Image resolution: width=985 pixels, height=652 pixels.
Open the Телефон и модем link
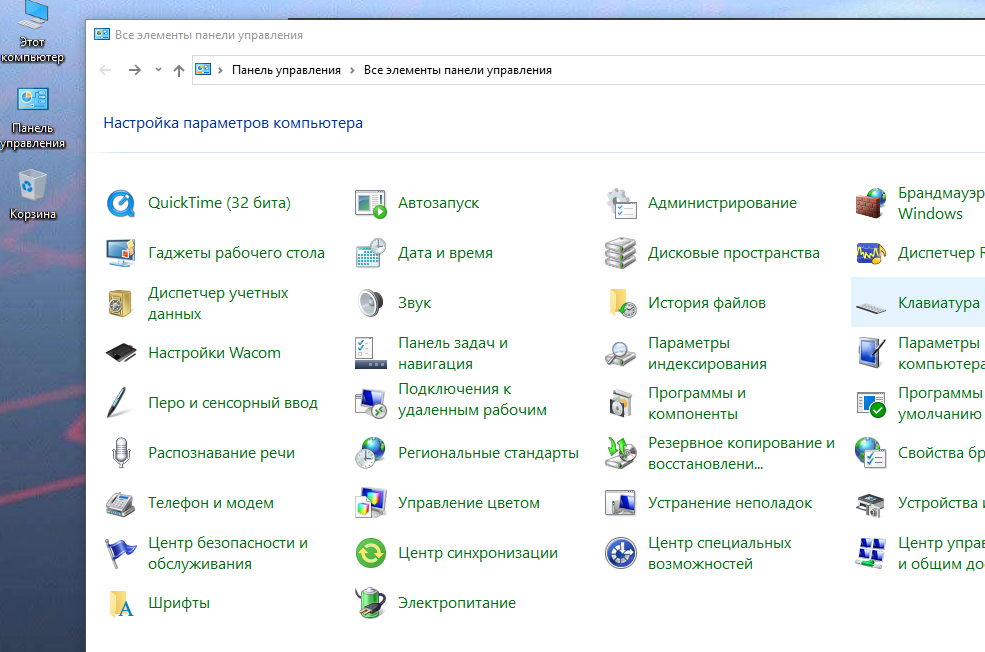[x=211, y=503]
